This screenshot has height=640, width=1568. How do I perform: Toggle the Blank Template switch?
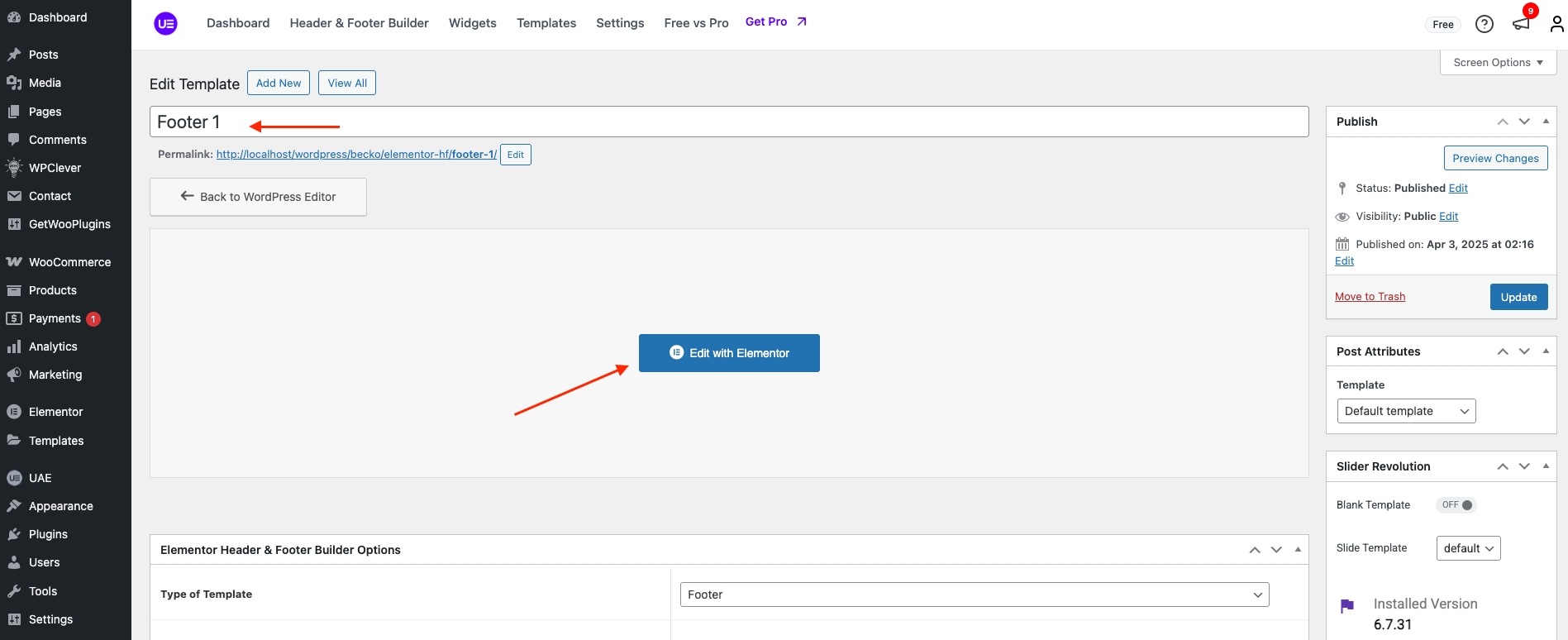coord(1456,505)
